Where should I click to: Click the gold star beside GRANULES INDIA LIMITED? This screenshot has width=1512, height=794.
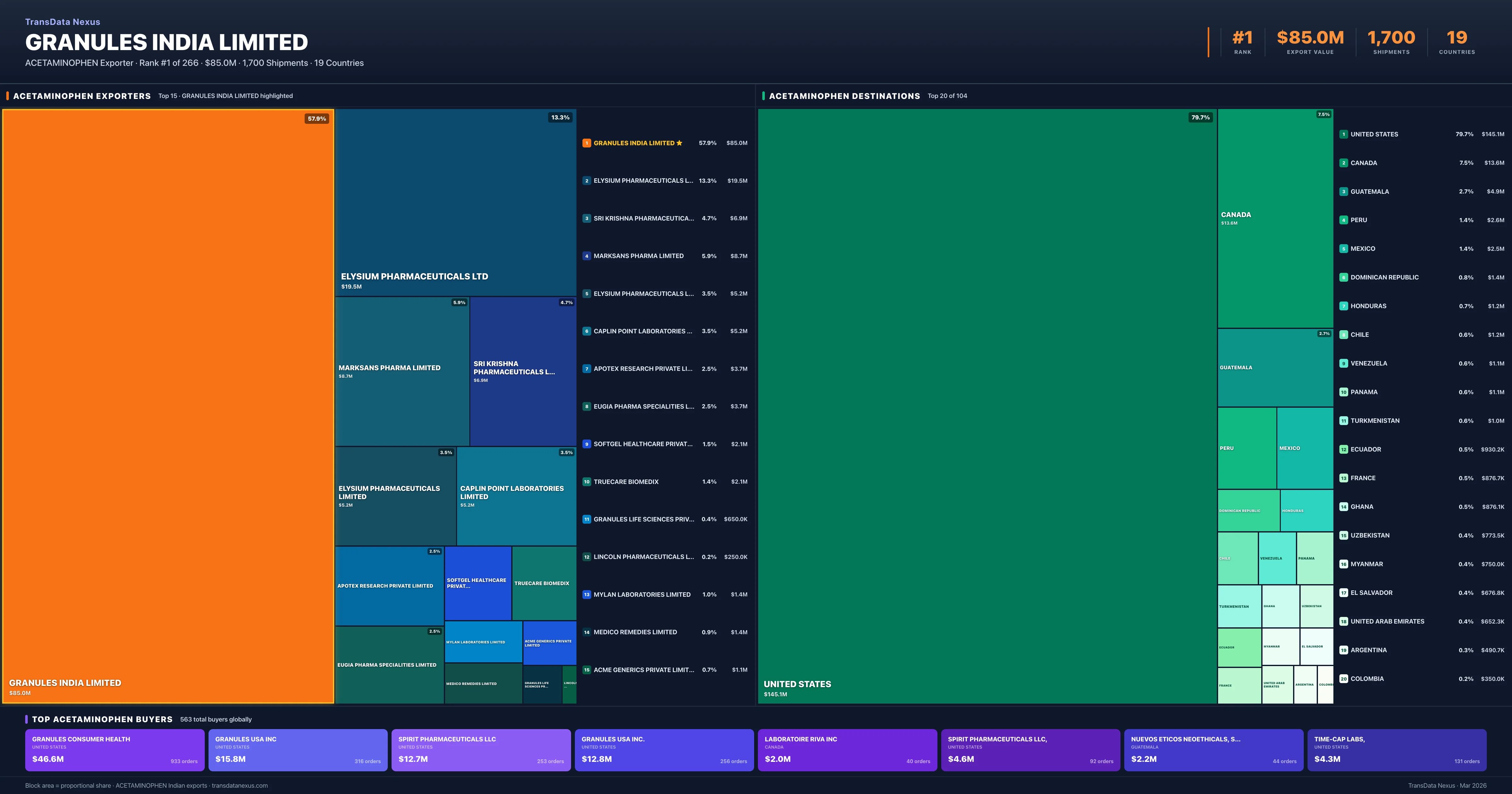coord(680,143)
